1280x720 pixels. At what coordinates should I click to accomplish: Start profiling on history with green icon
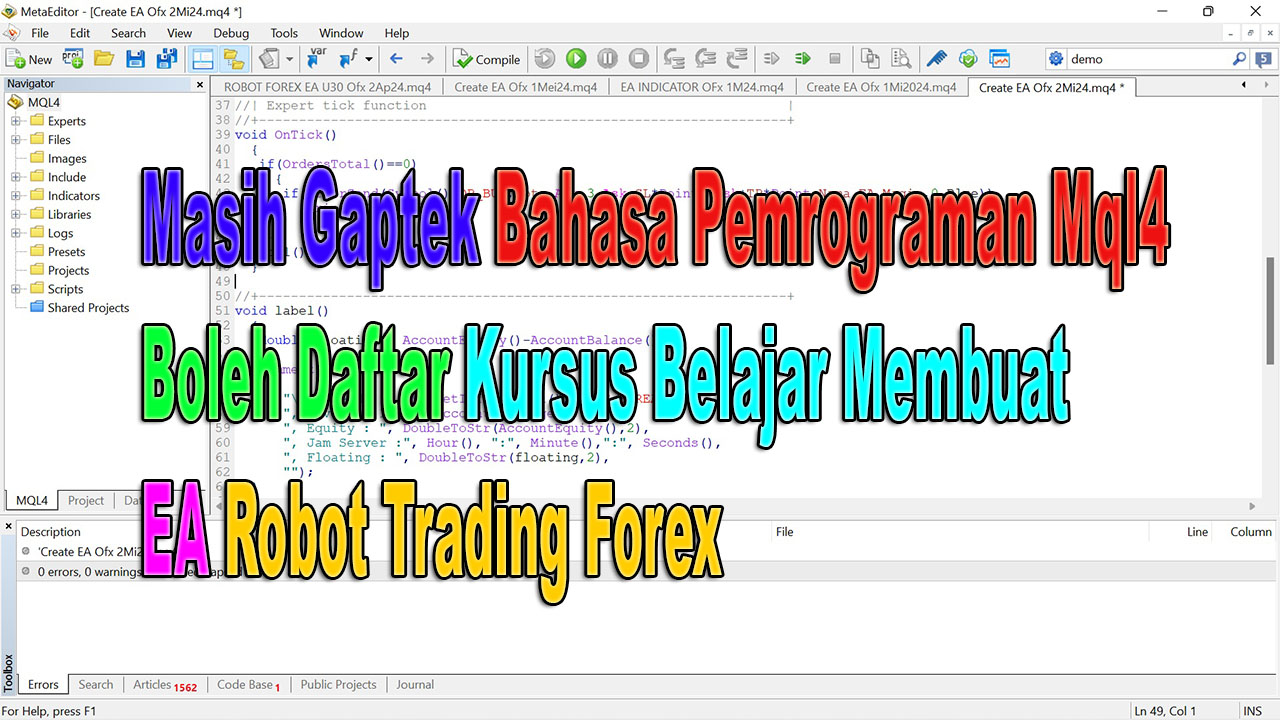click(x=803, y=59)
